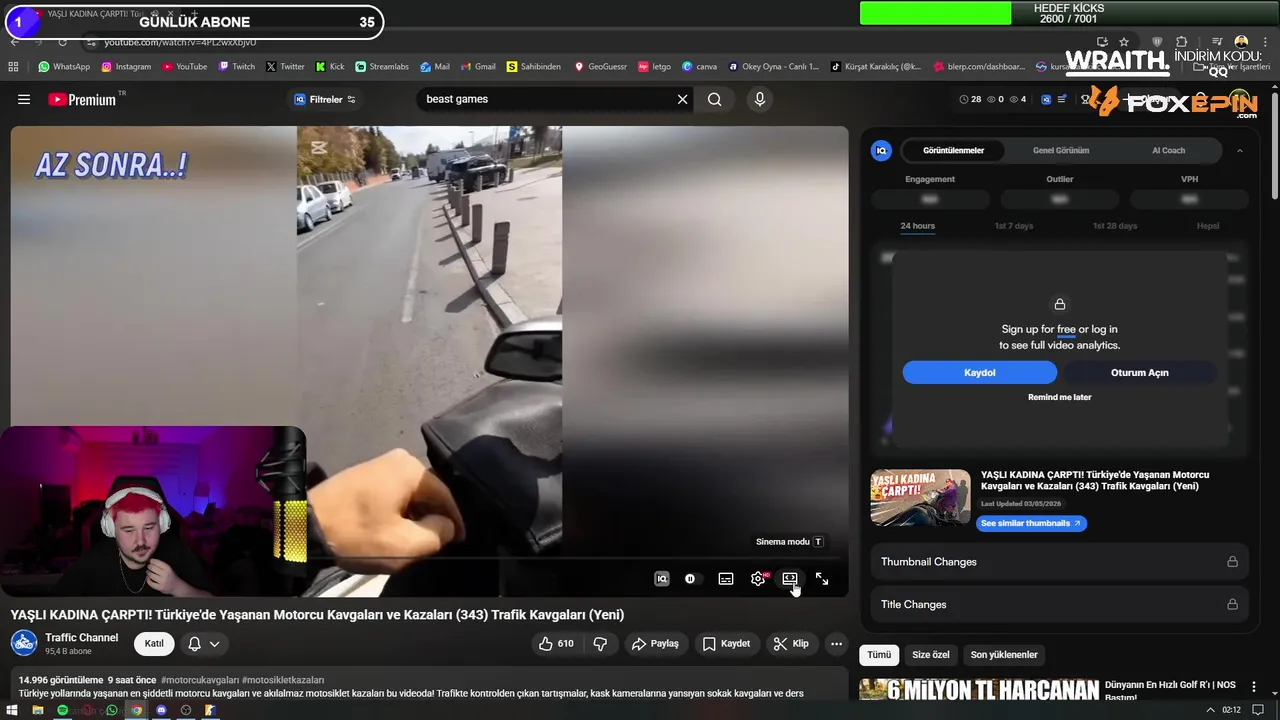Start voice search with the microphone
1280x720 pixels.
[759, 99]
